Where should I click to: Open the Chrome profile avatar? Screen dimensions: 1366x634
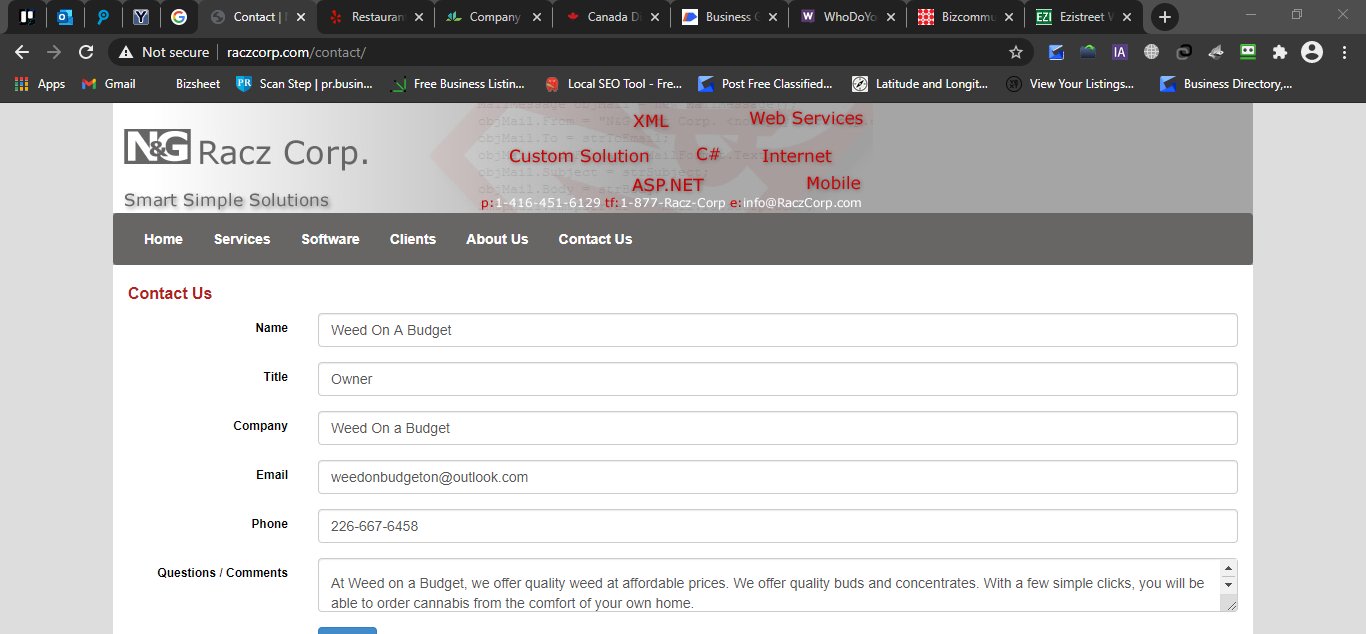[x=1312, y=52]
